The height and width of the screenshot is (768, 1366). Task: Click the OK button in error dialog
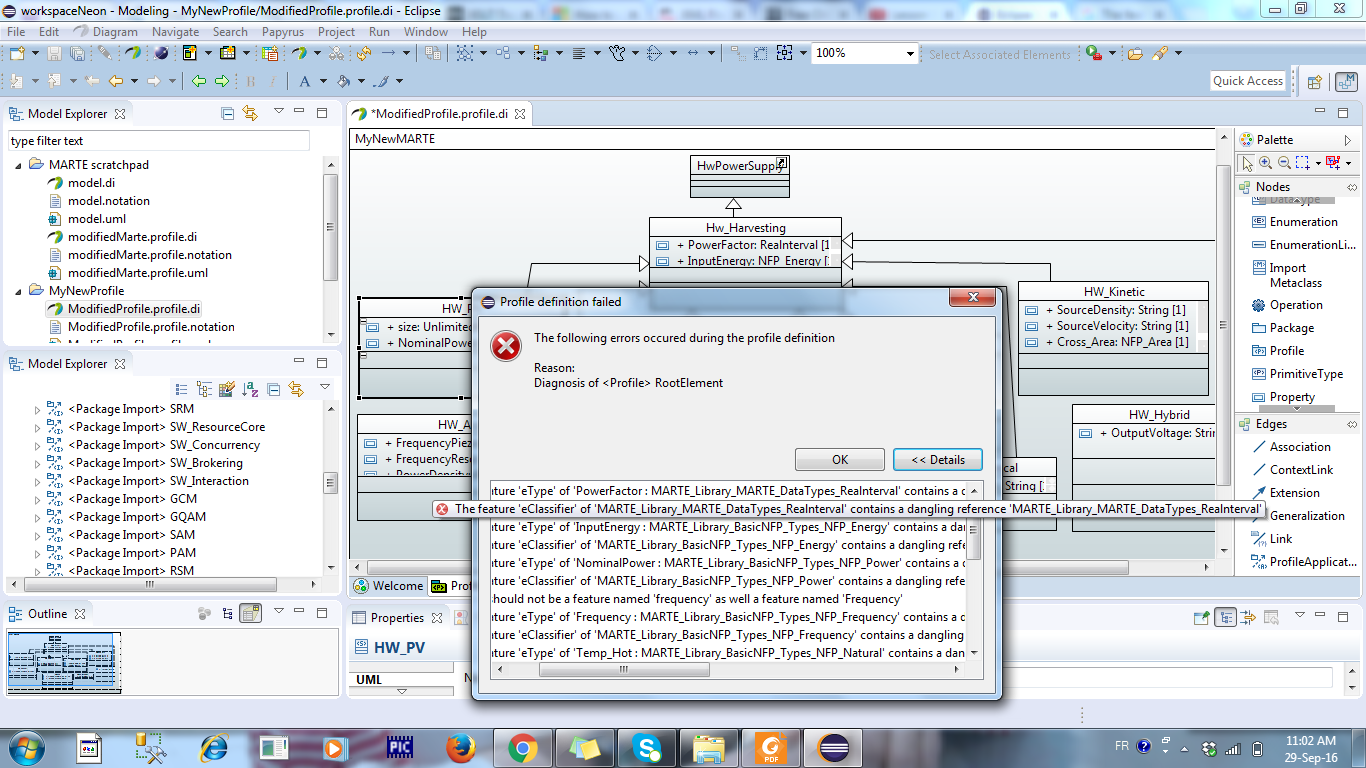coord(840,460)
